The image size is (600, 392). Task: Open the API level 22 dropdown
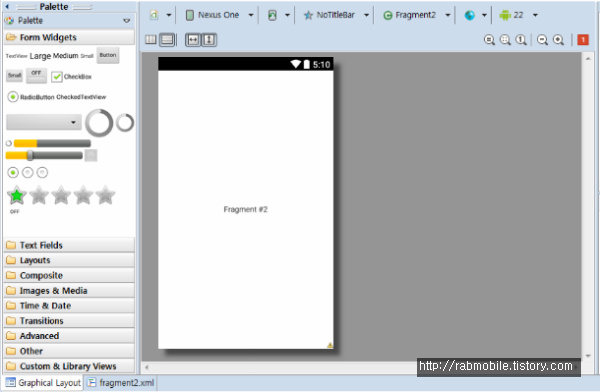click(535, 15)
